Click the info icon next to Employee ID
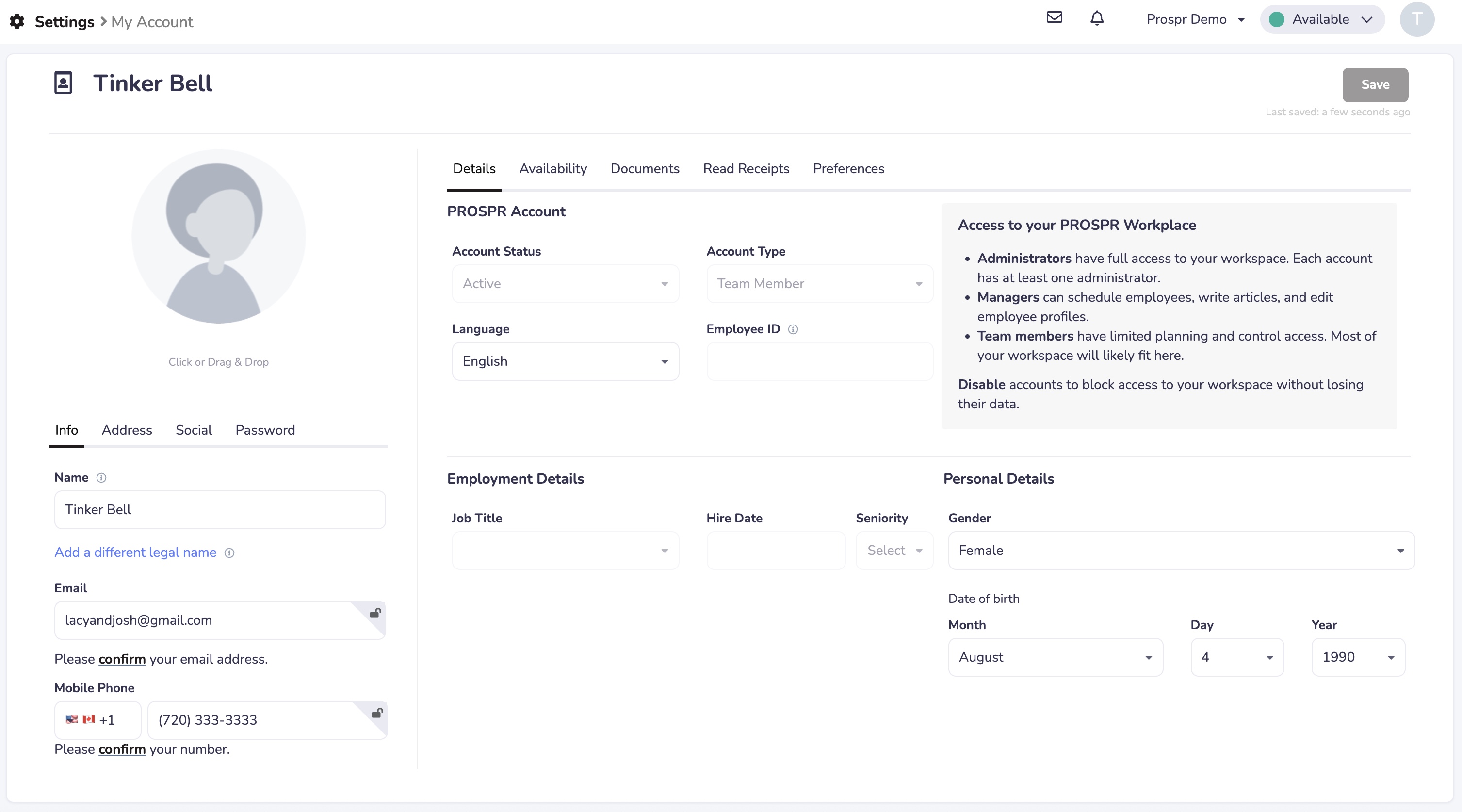 click(793, 329)
